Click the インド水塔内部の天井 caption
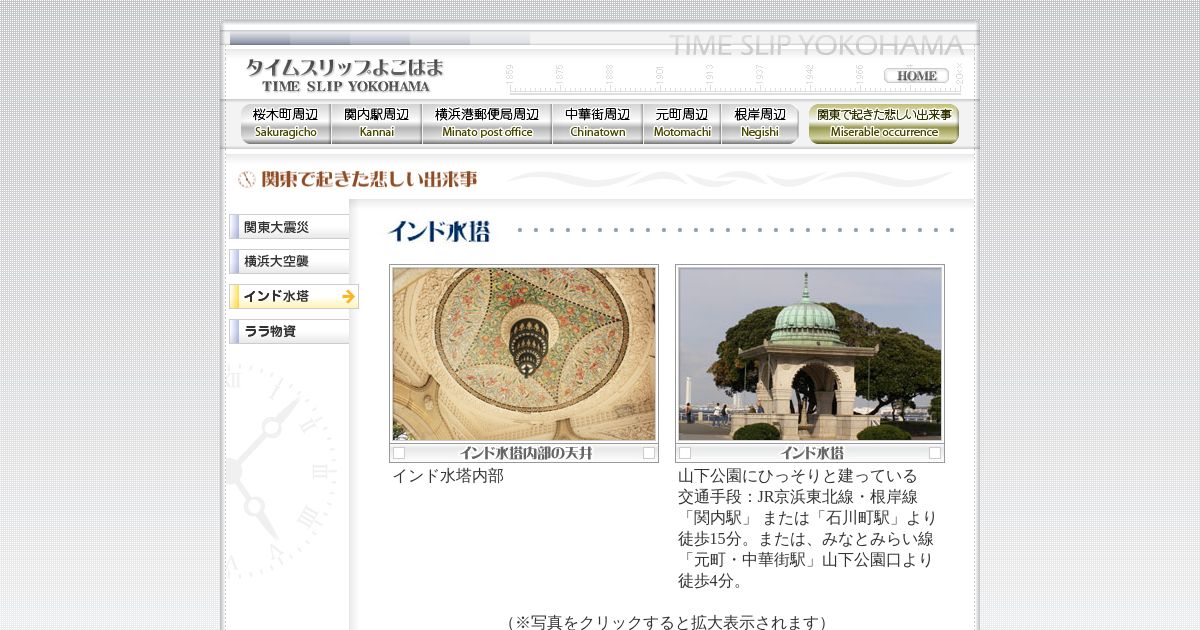 coord(525,453)
